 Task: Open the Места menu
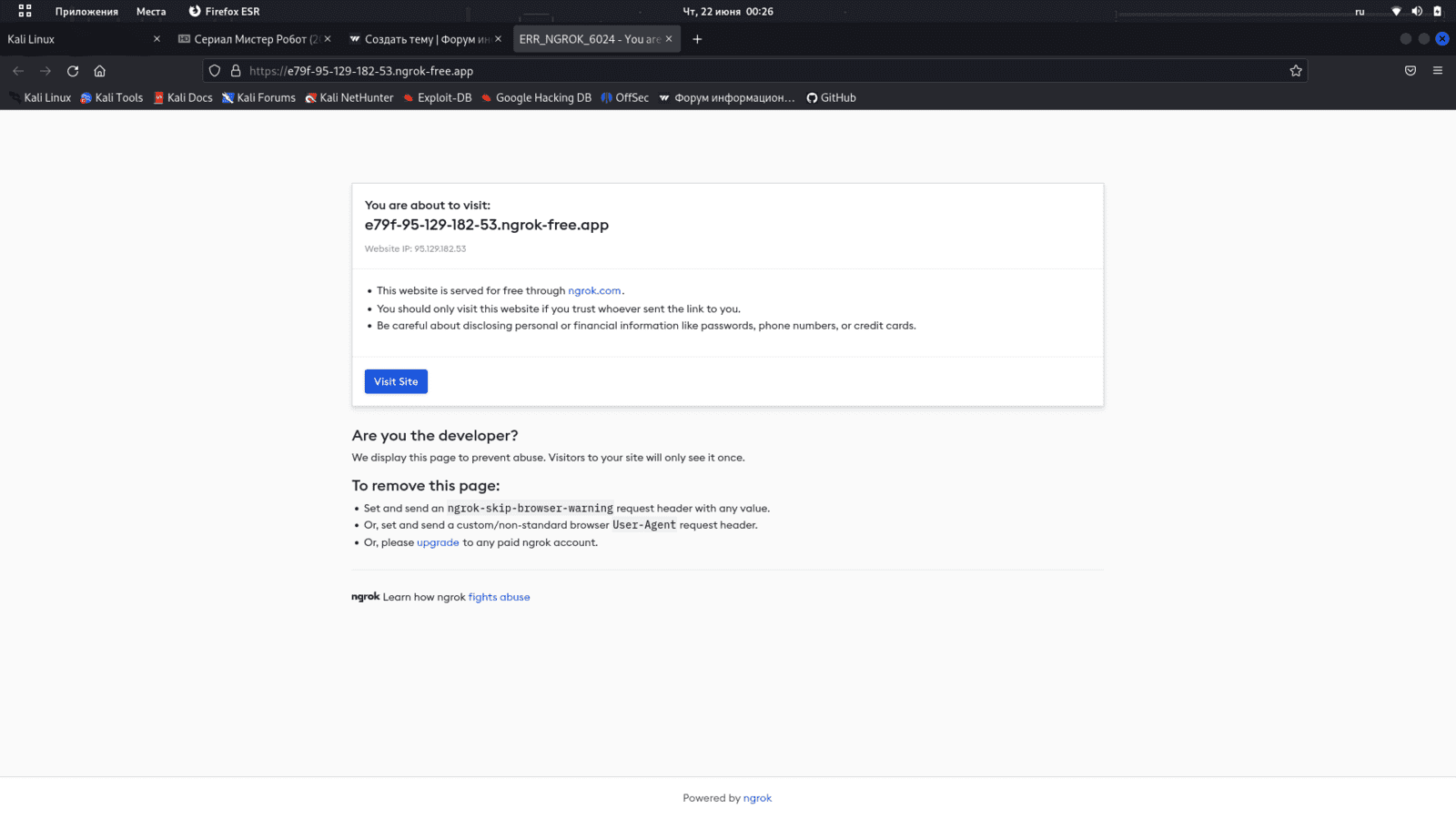click(151, 11)
